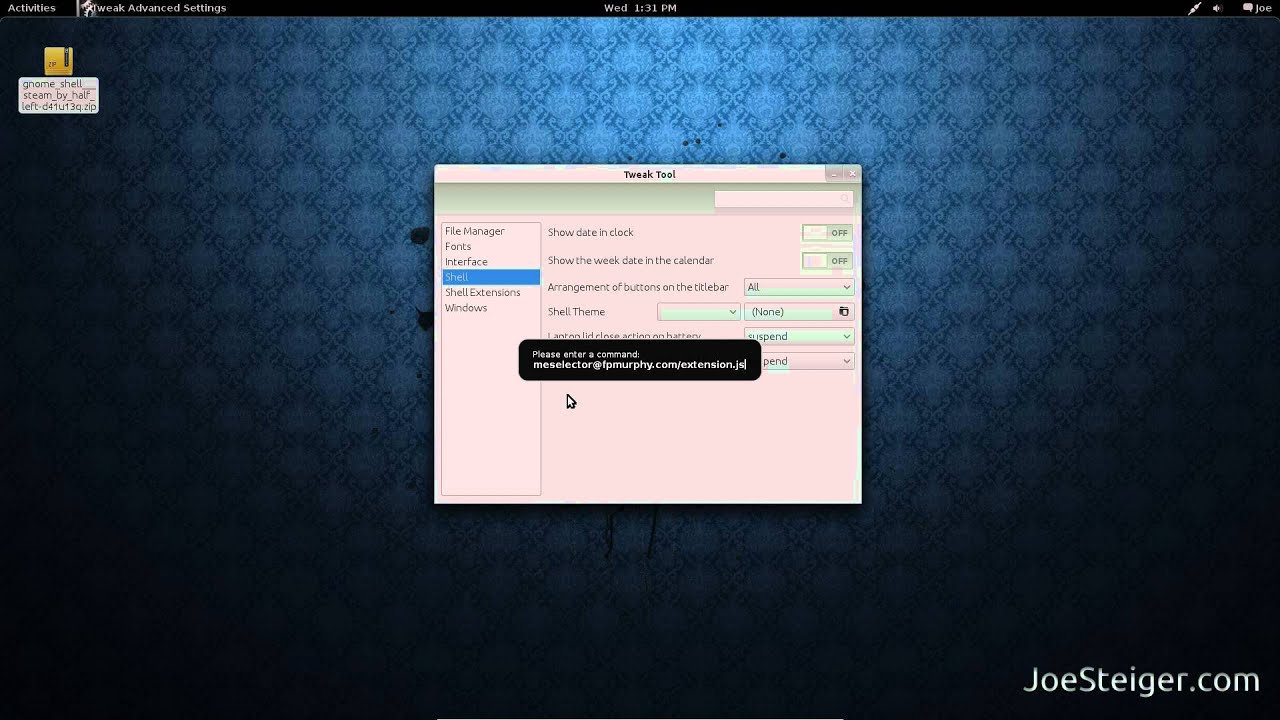
Task: Minimize the Tweak Tool window
Action: (x=834, y=174)
